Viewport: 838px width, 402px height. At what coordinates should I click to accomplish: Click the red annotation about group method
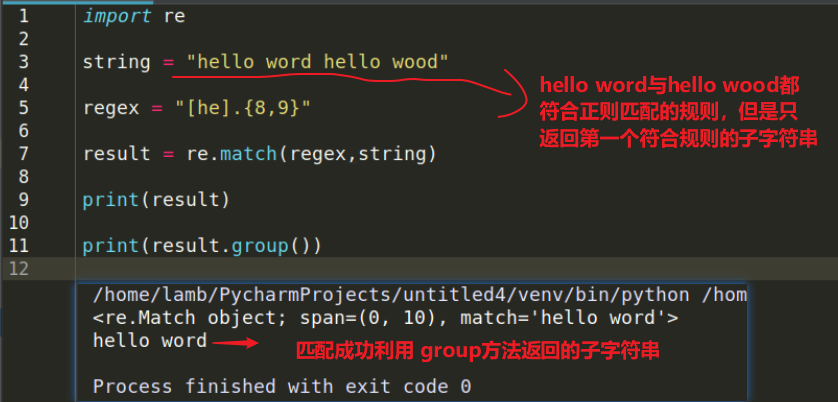point(478,351)
